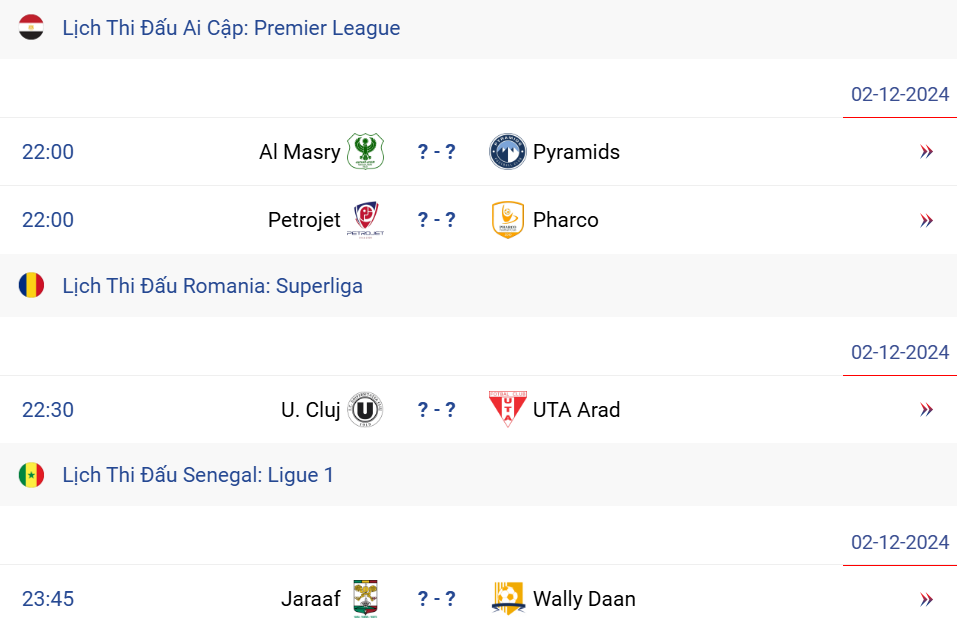Expand U. Cluj vs UTA Arad details arrow
This screenshot has height=627, width=973.
[x=926, y=410]
